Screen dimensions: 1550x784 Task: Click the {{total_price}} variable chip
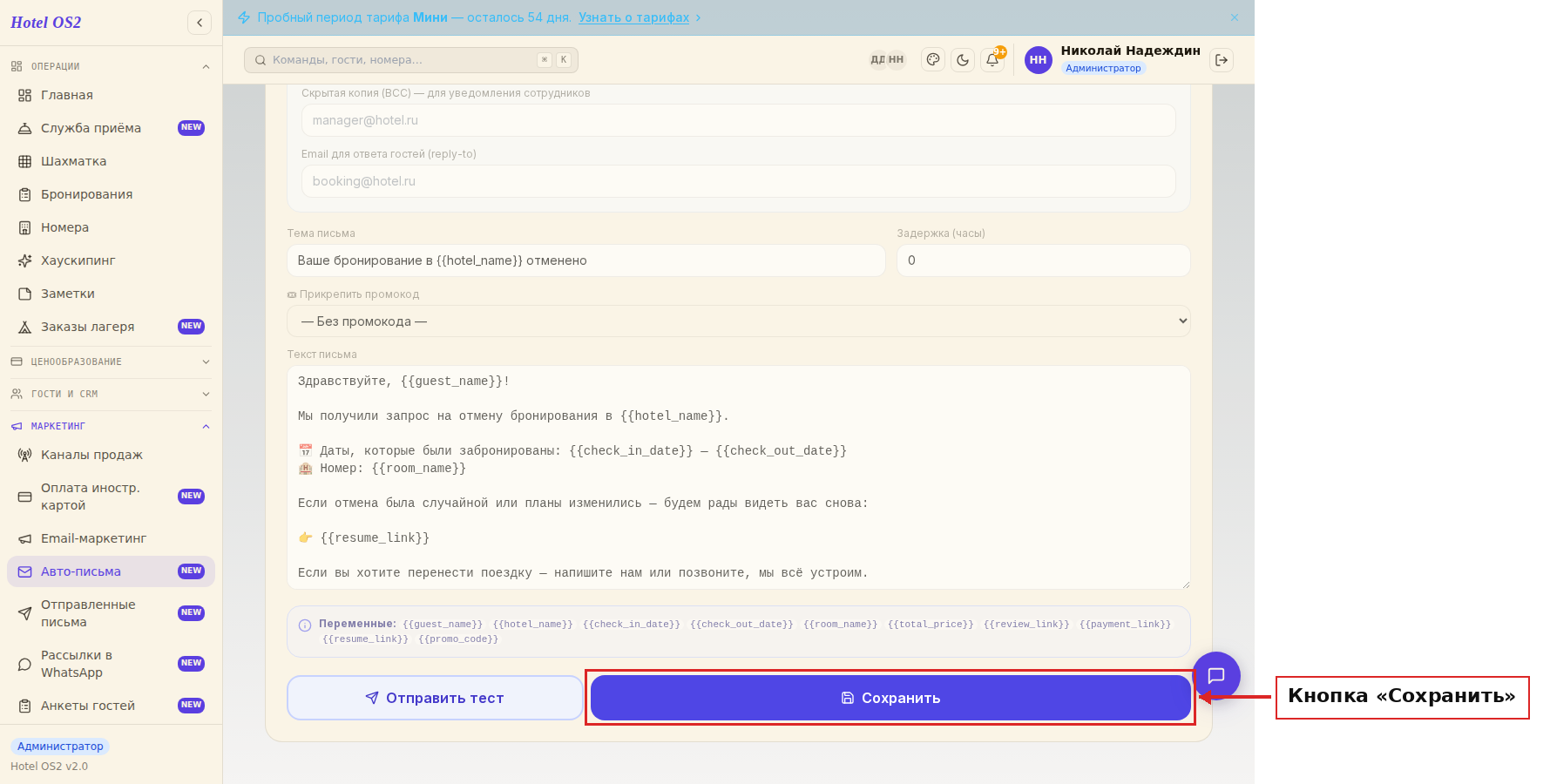click(931, 625)
